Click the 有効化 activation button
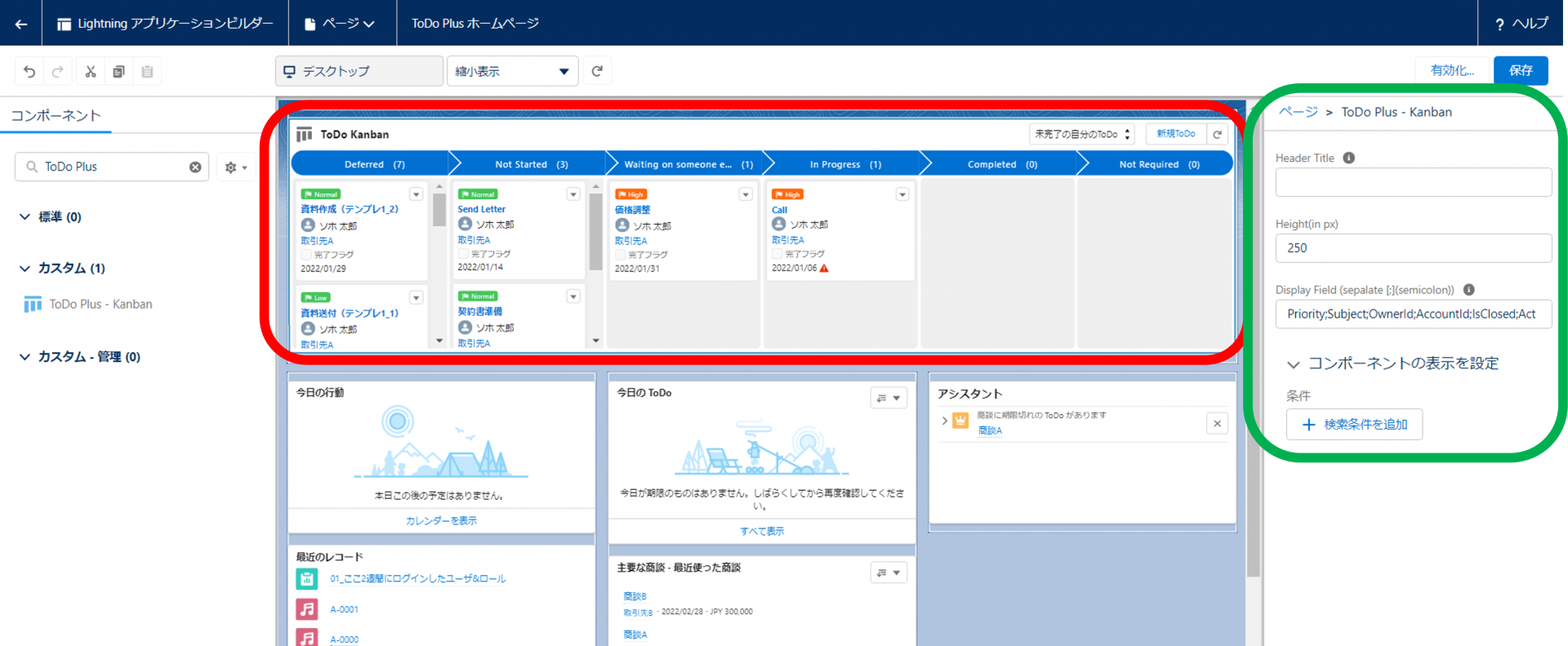 tap(1452, 71)
